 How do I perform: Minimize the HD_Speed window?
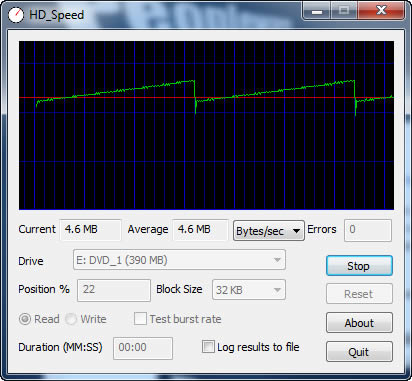(x=317, y=11)
